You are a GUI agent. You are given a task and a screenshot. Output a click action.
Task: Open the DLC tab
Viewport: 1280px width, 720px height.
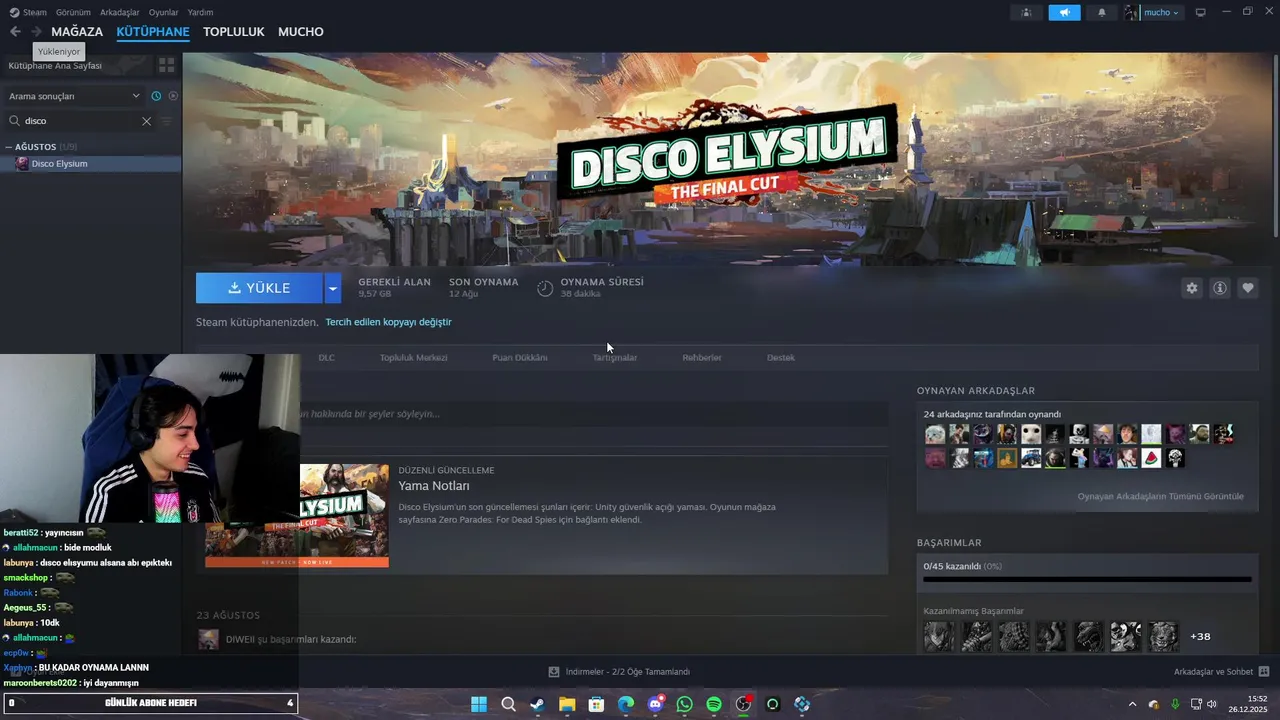click(326, 357)
